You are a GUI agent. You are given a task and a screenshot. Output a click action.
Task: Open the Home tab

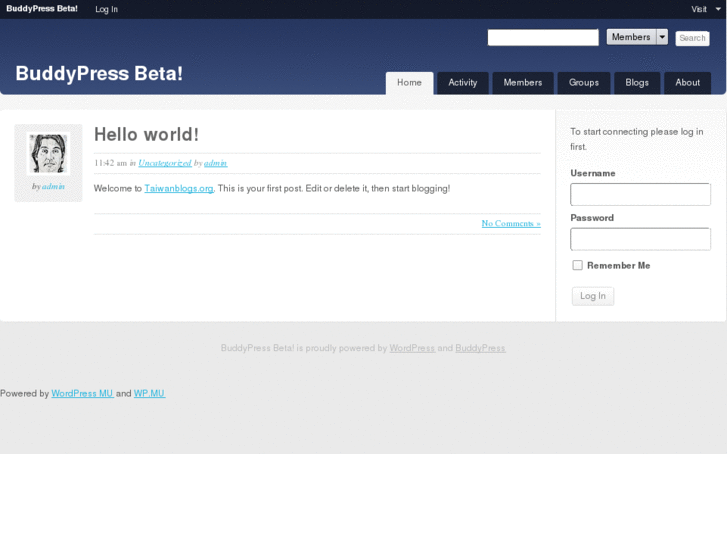[409, 83]
